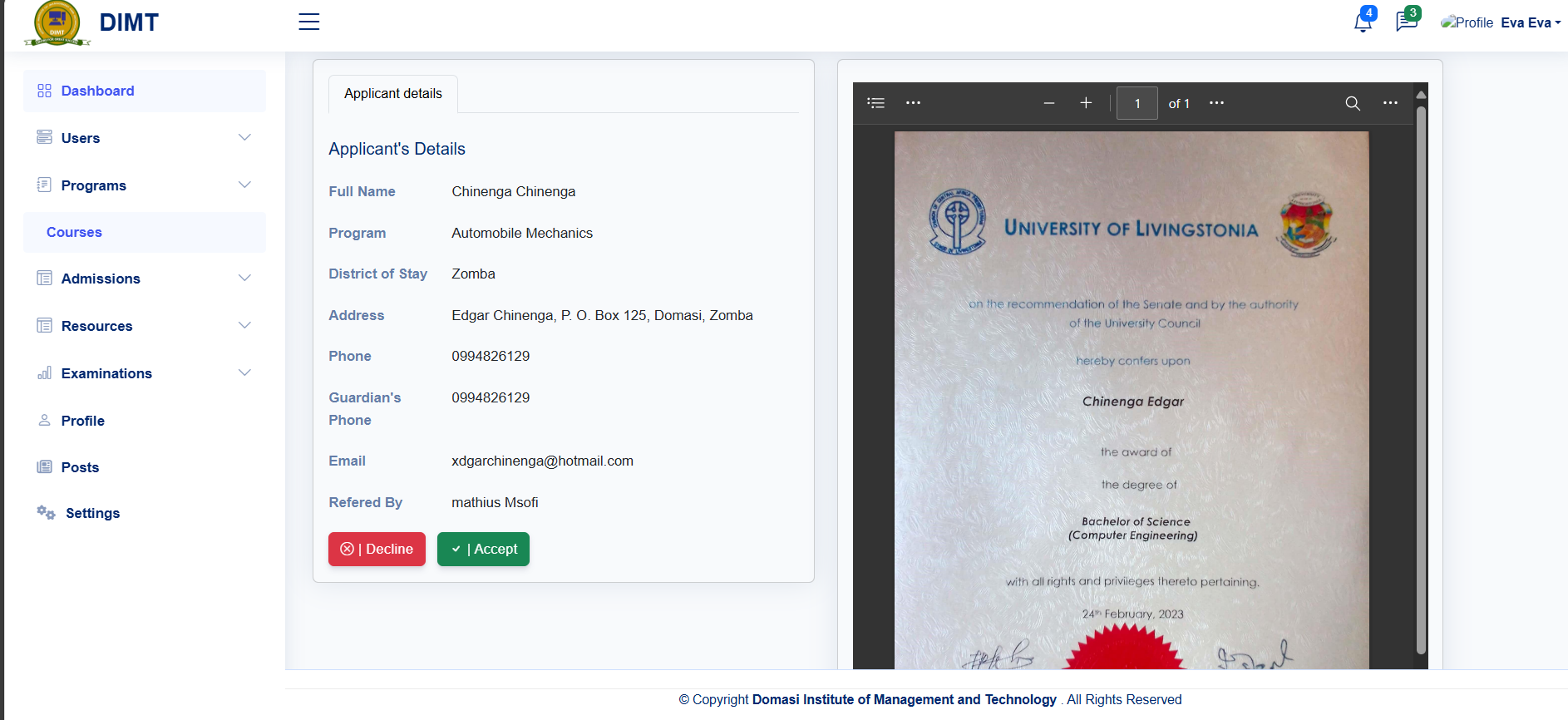This screenshot has height=720, width=1568.
Task: Click the phone value beside Phone
Action: 491,356
